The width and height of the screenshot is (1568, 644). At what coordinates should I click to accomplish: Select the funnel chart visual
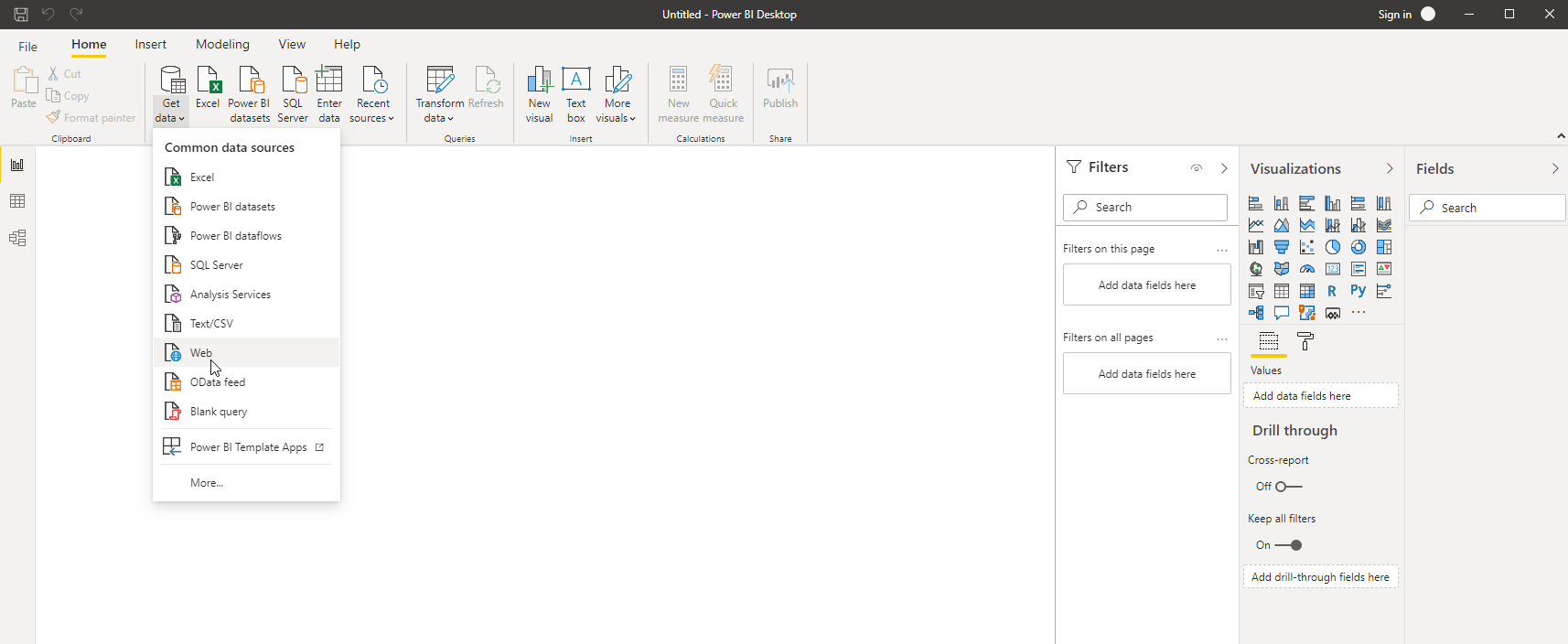tap(1282, 247)
